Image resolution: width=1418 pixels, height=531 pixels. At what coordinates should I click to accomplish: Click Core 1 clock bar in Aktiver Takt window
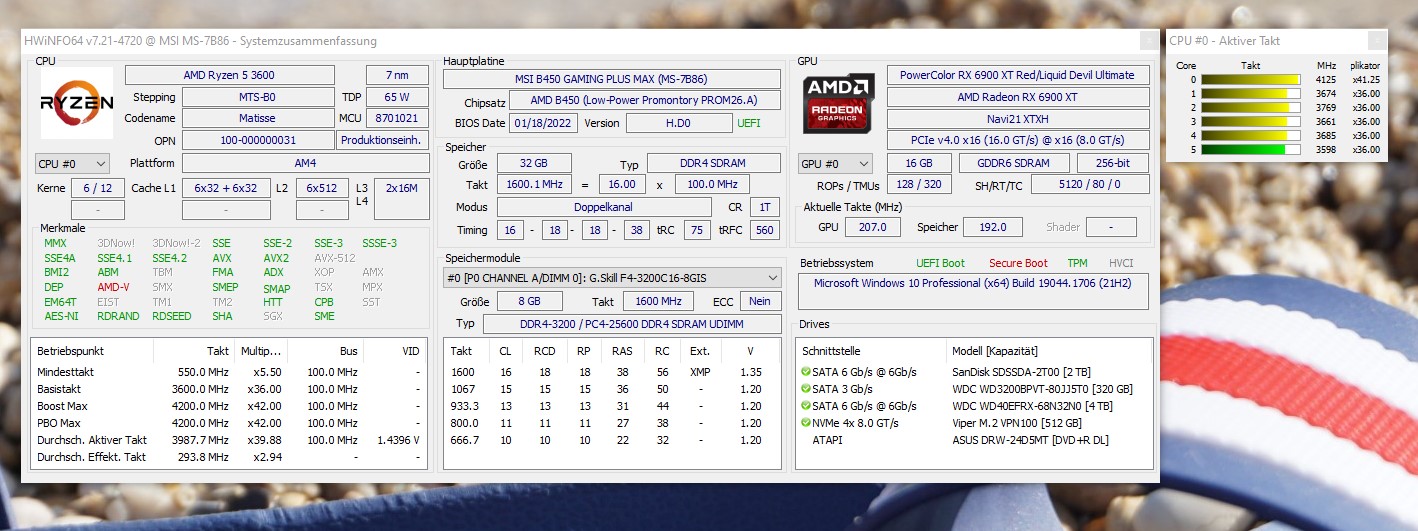tap(1250, 93)
